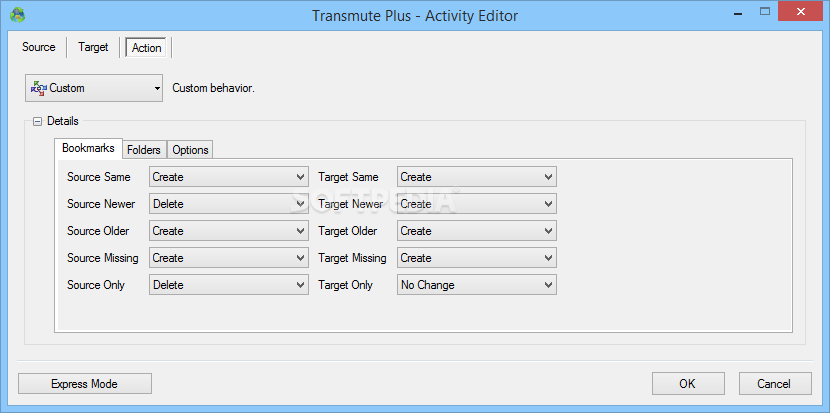Select the Action tab
Screen dimensions: 830x413
click(146, 48)
